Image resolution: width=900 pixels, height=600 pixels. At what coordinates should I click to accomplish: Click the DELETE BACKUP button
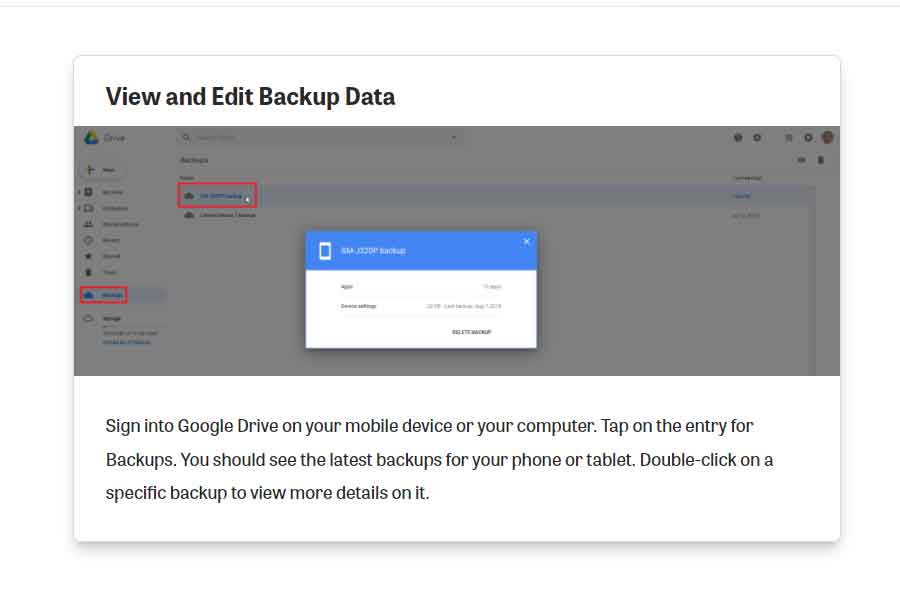[471, 332]
